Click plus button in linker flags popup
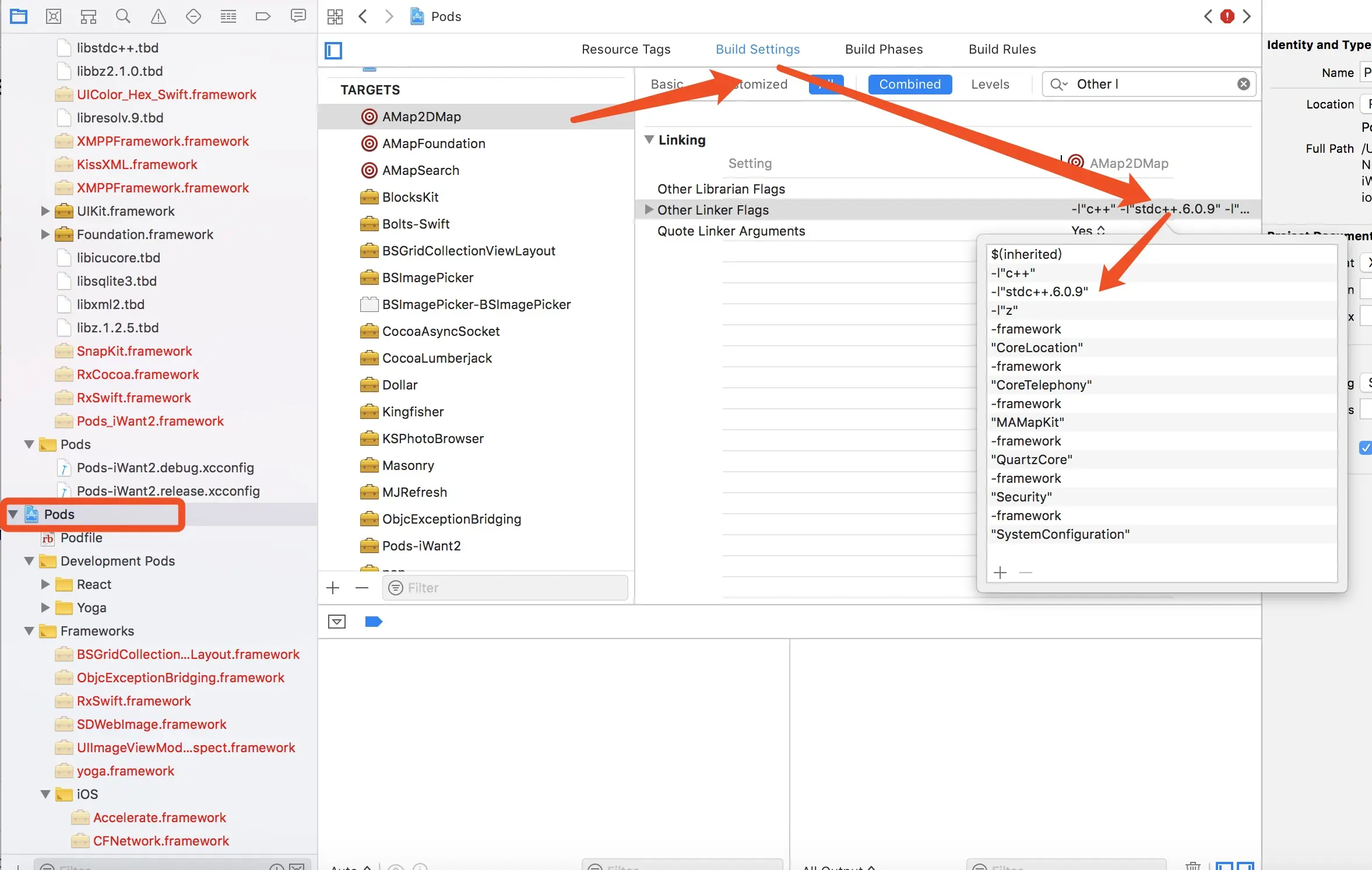This screenshot has width=1372, height=870. (1000, 572)
